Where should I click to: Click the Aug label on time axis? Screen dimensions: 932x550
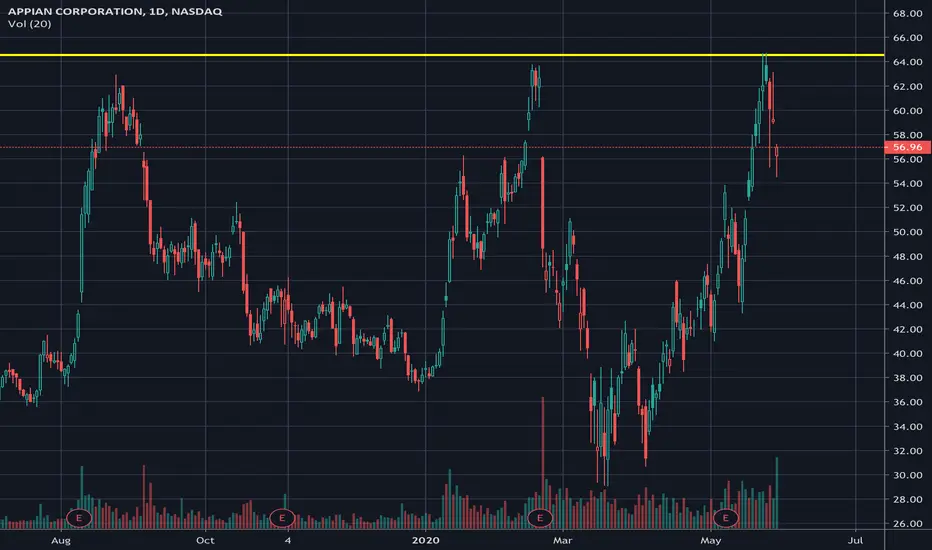point(61,540)
